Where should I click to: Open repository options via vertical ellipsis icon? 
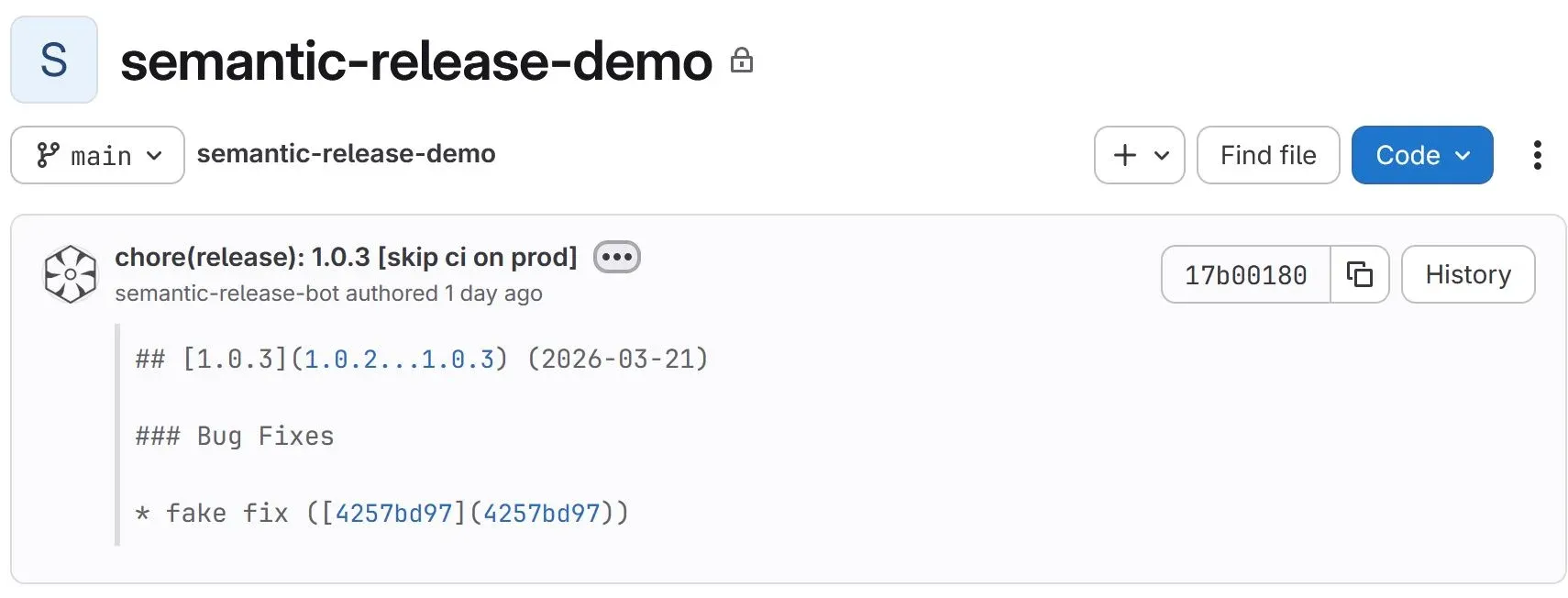1538,155
